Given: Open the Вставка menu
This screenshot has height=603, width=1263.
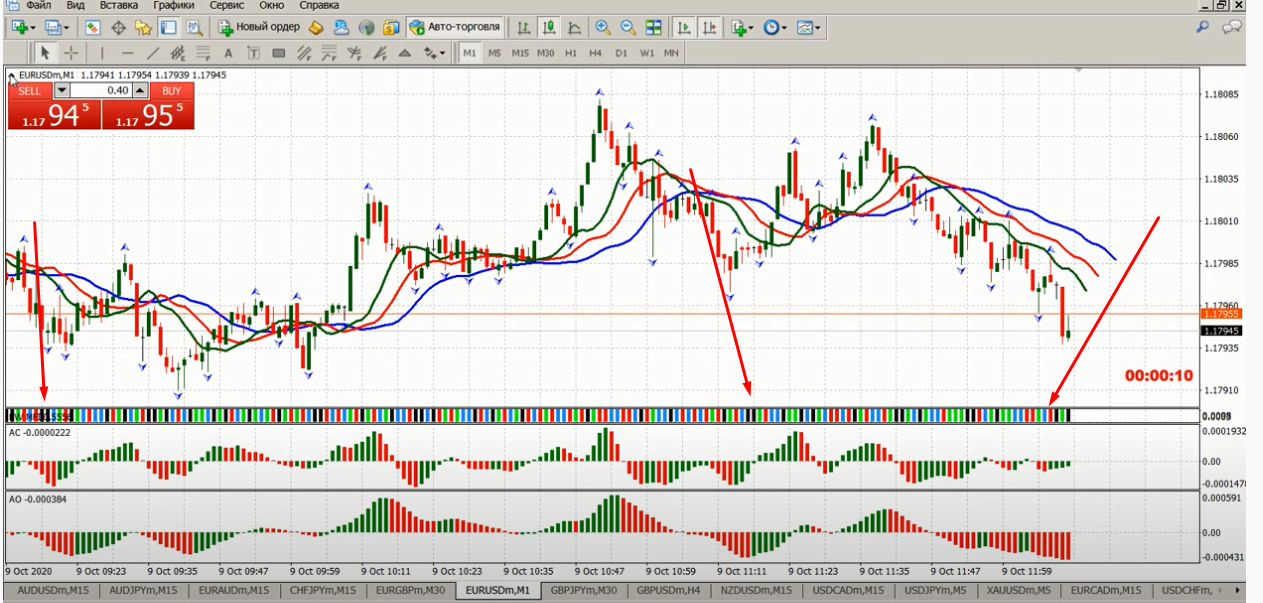Looking at the screenshot, I should (119, 6).
